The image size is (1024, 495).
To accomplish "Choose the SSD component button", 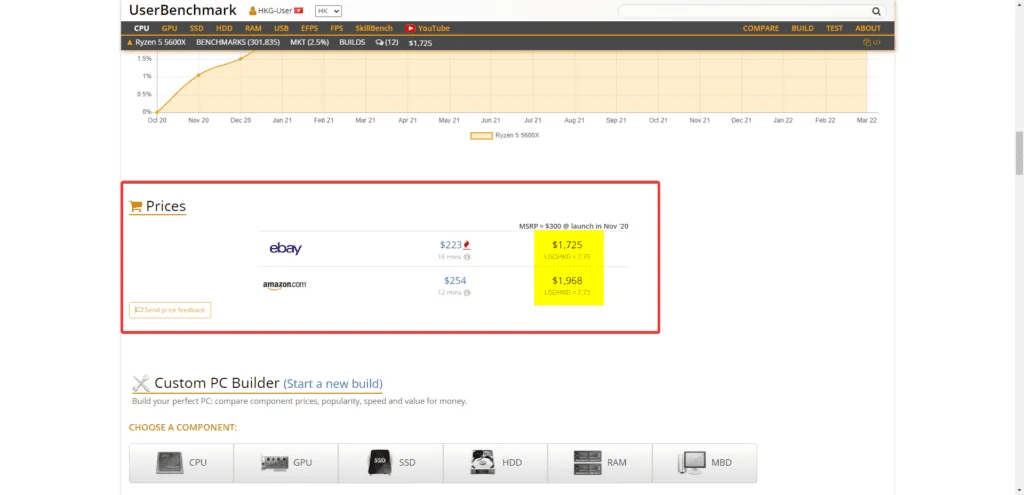I will click(x=391, y=462).
